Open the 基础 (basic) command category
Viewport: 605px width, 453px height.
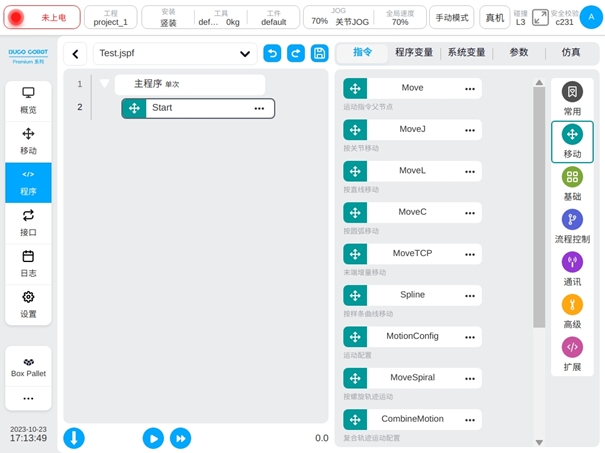(572, 183)
